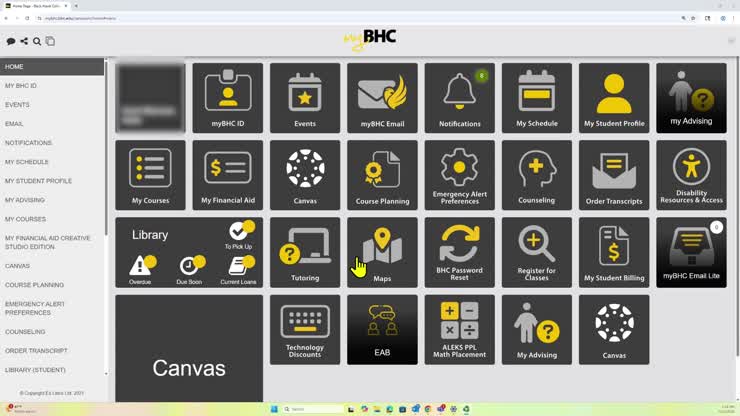Screen dimensions: 740x416
Task: Open the lowercase 'my Advising' tile
Action: (691, 98)
